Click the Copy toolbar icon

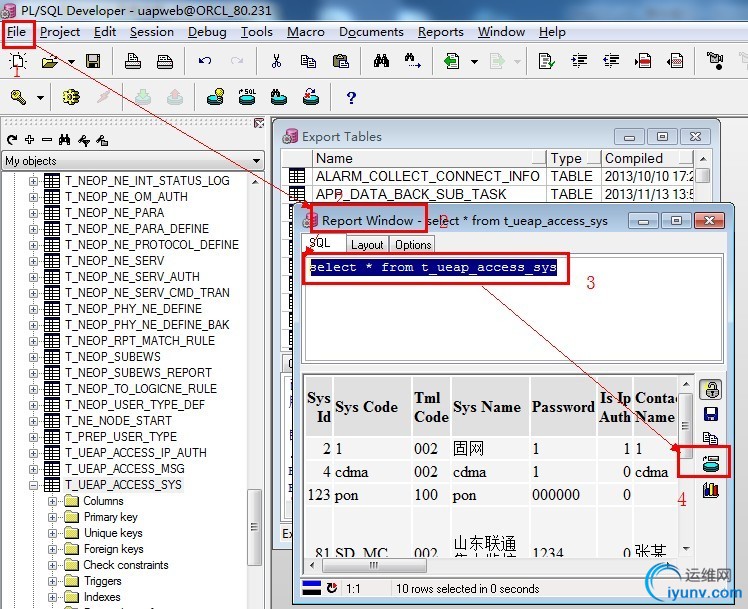308,61
